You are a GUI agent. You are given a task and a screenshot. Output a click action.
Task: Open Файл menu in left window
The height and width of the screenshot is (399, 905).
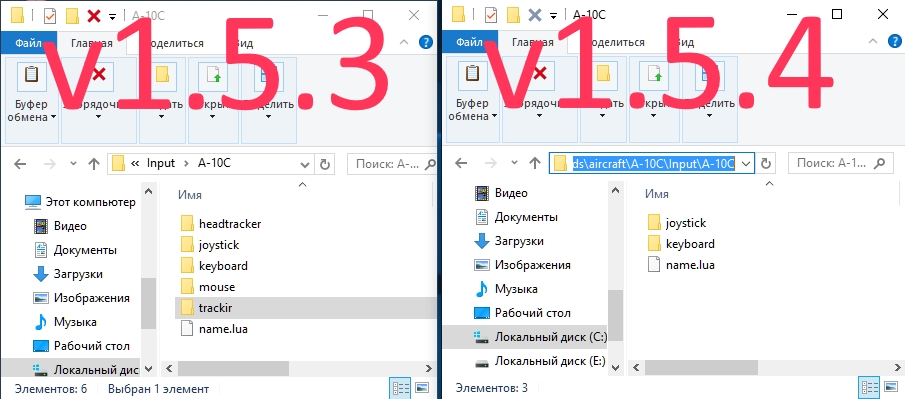28,43
